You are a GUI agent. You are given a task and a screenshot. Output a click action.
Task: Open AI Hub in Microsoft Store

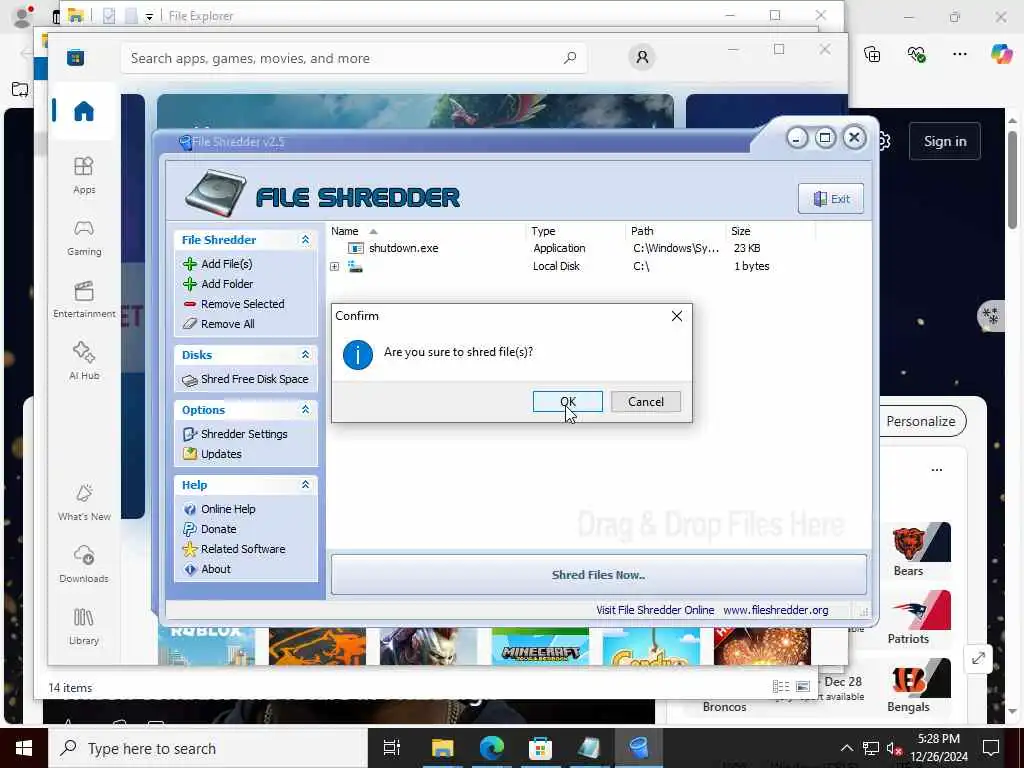click(x=84, y=361)
